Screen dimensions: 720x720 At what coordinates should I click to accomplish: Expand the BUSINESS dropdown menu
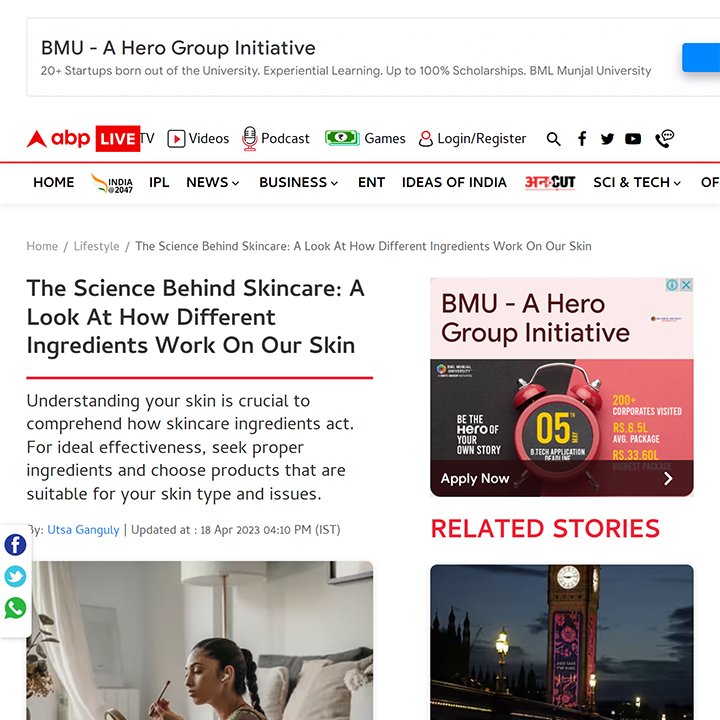click(x=298, y=182)
